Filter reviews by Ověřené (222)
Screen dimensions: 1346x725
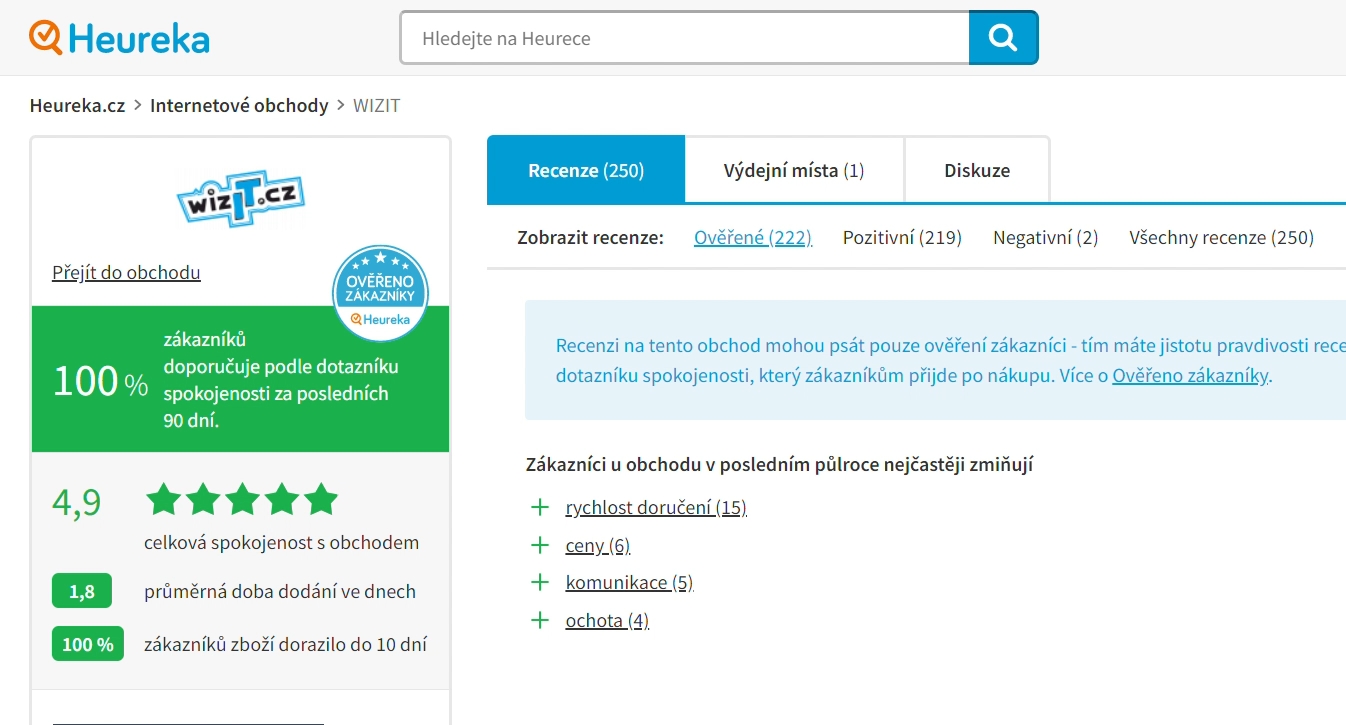click(x=753, y=237)
